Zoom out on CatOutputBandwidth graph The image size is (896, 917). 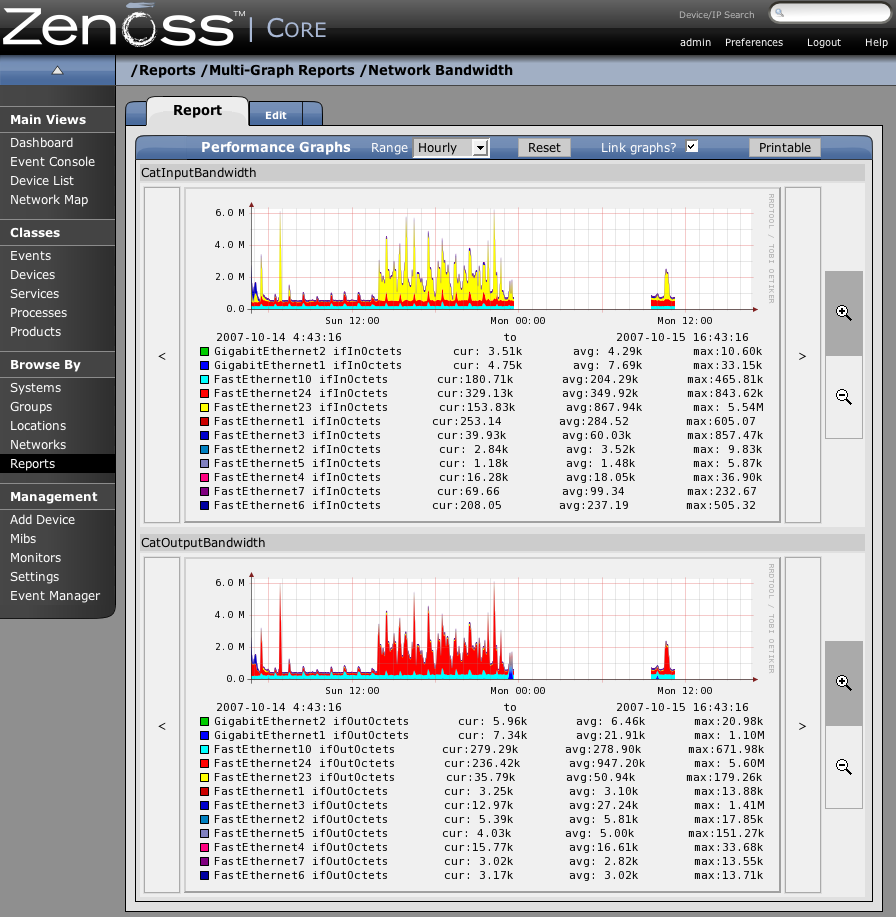pos(843,767)
